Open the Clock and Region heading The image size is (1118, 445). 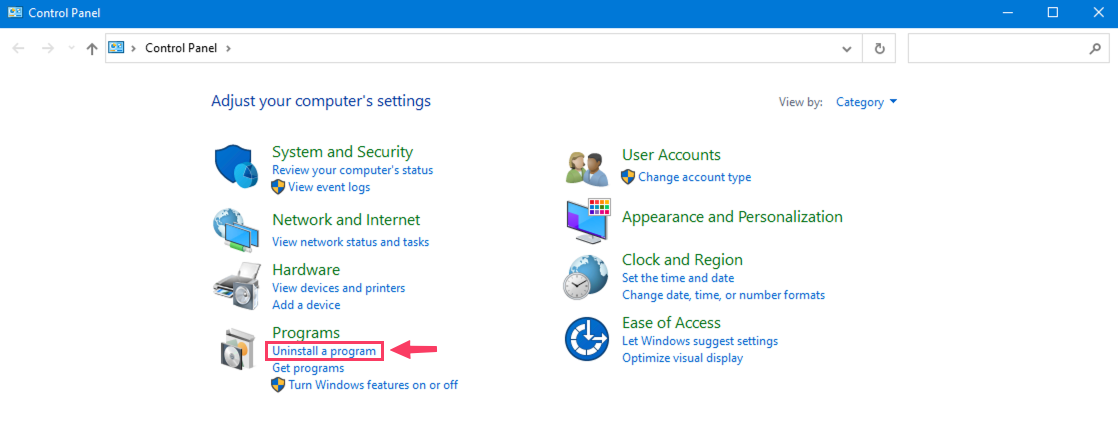(682, 260)
